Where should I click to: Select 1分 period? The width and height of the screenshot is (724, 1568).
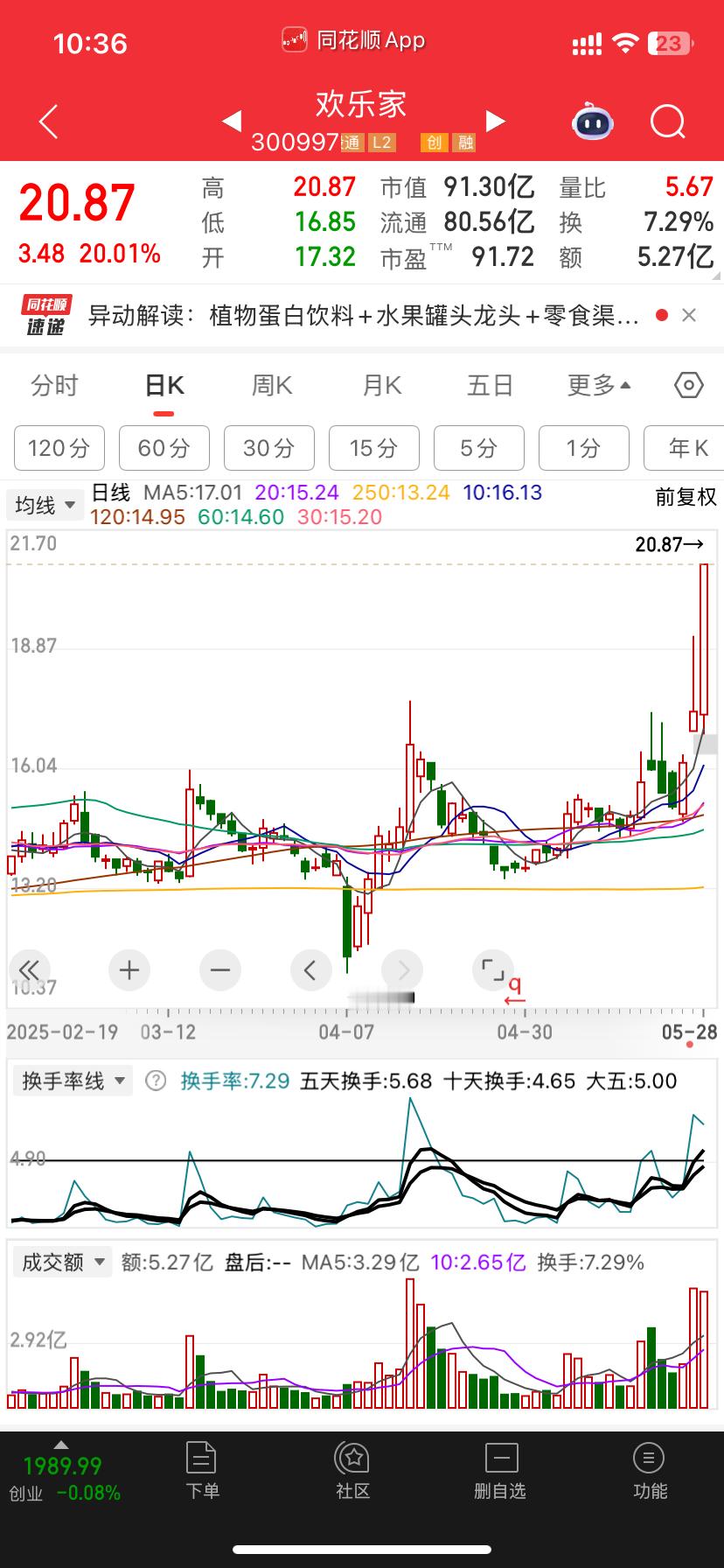(584, 448)
